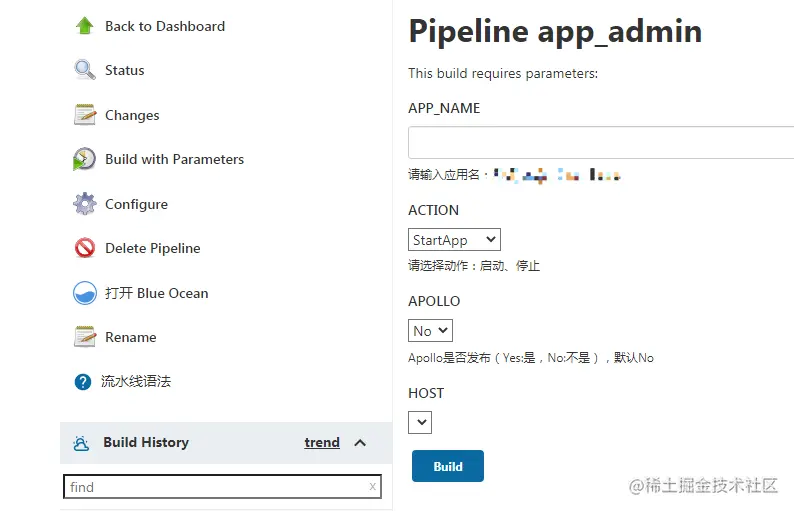
Task: Clear the find box with x
Action: 373,487
